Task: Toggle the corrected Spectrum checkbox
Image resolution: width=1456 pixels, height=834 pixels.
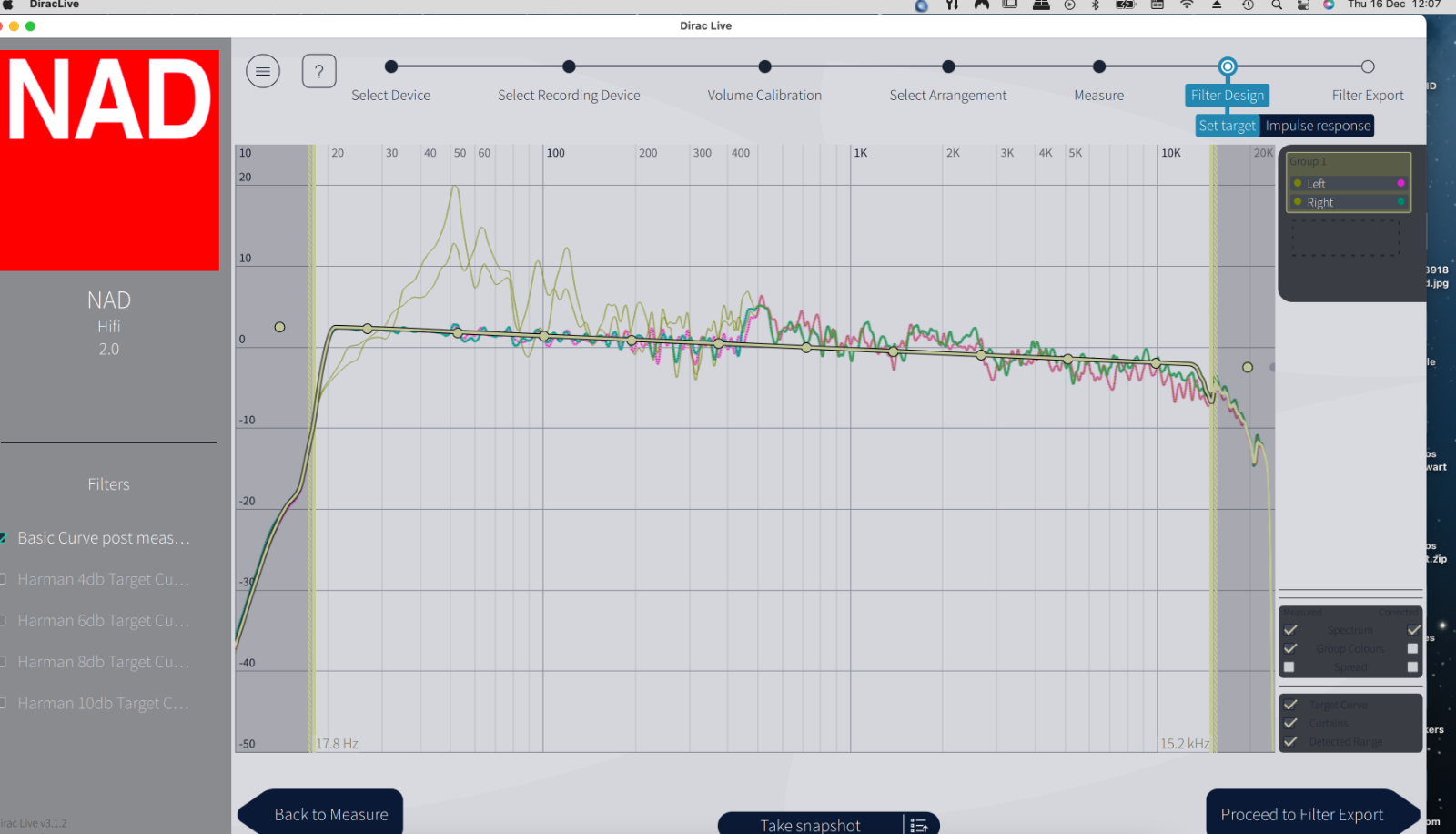Action: [x=1413, y=630]
